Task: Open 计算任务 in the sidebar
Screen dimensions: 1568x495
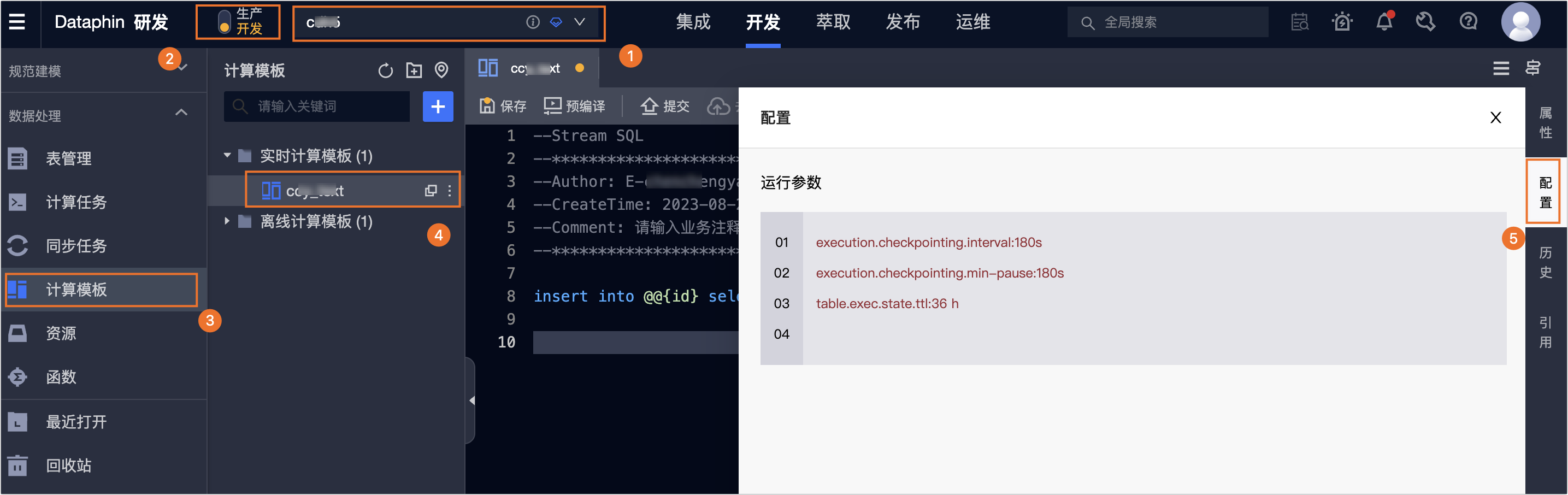Action: click(x=103, y=202)
